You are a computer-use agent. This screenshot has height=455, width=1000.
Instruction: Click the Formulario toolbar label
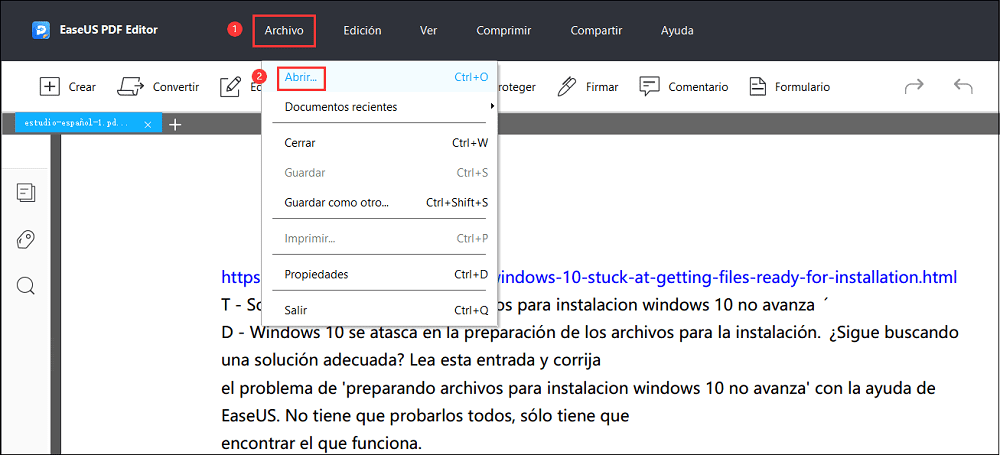pos(802,87)
